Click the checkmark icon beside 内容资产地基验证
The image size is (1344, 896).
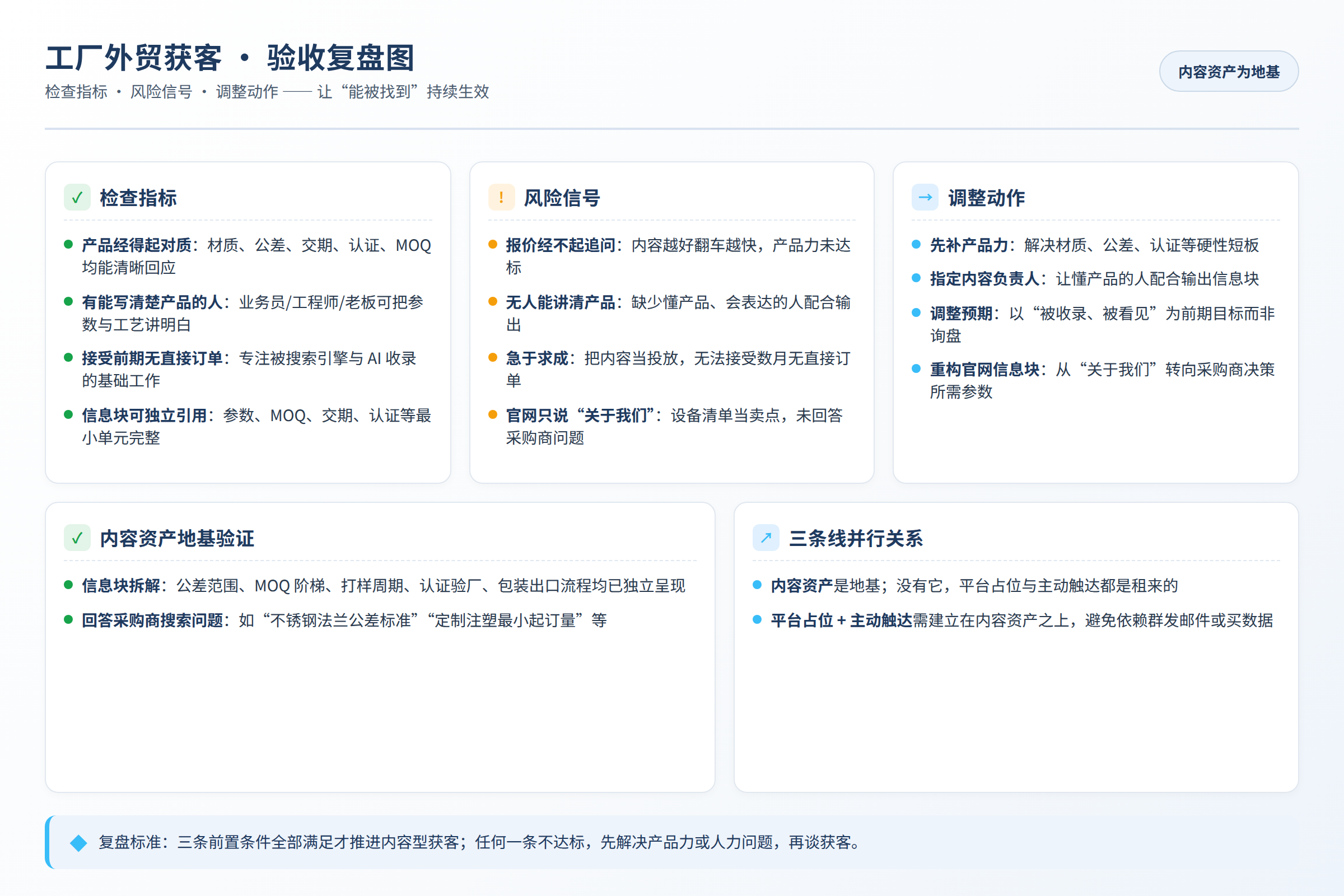point(77,538)
